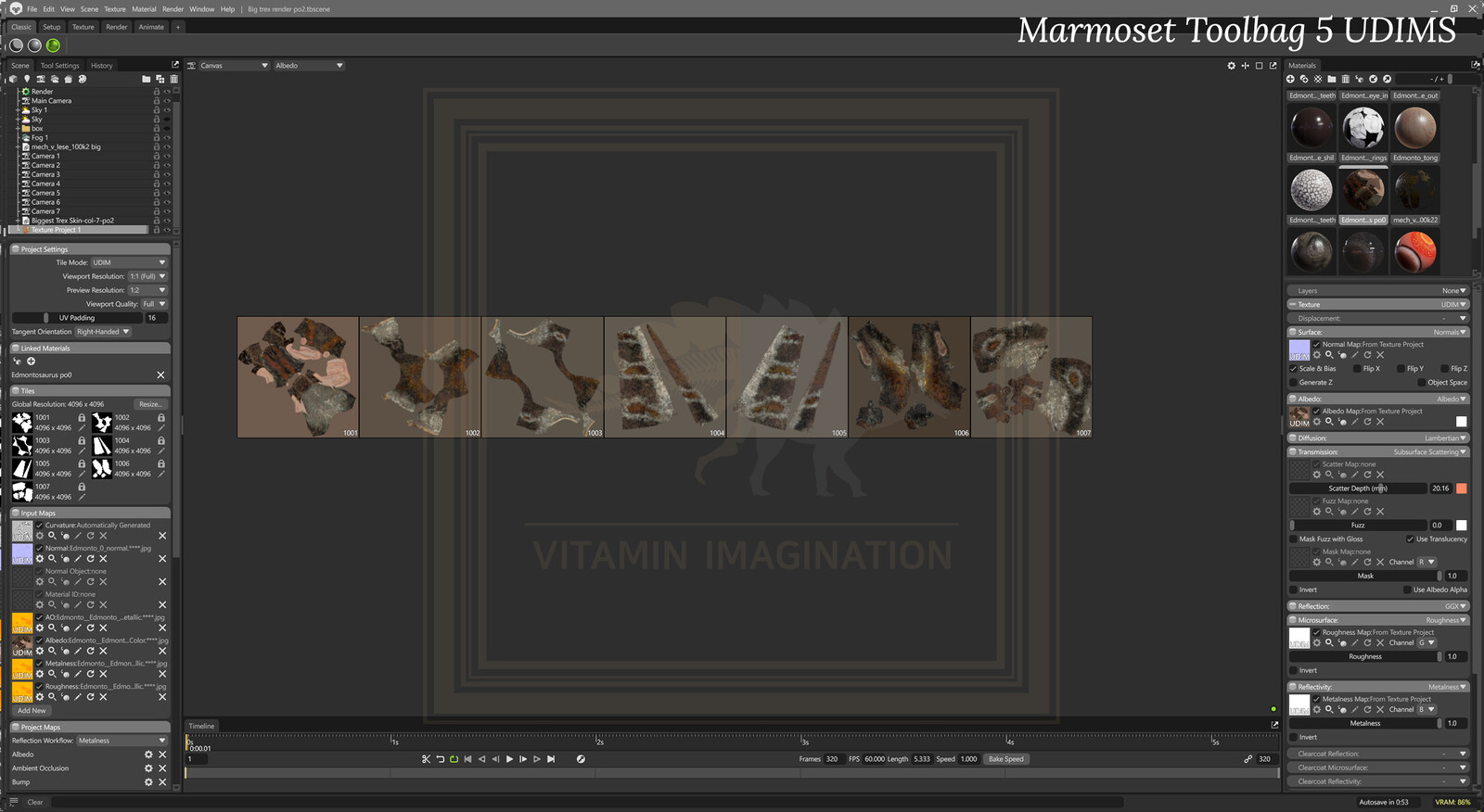1484x812 pixels.
Task: Open Albedo project map settings gear
Action: [148, 755]
